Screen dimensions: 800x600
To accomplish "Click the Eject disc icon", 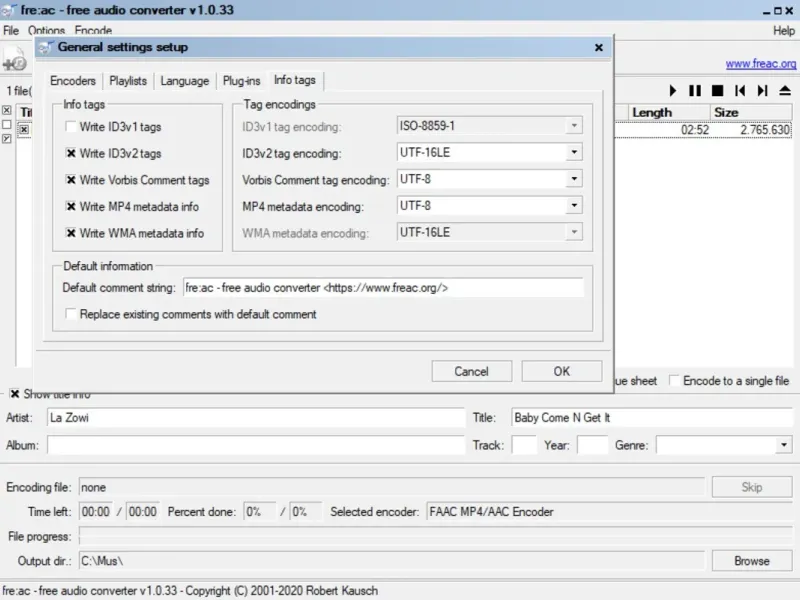I will pyautogui.click(x=785, y=91).
